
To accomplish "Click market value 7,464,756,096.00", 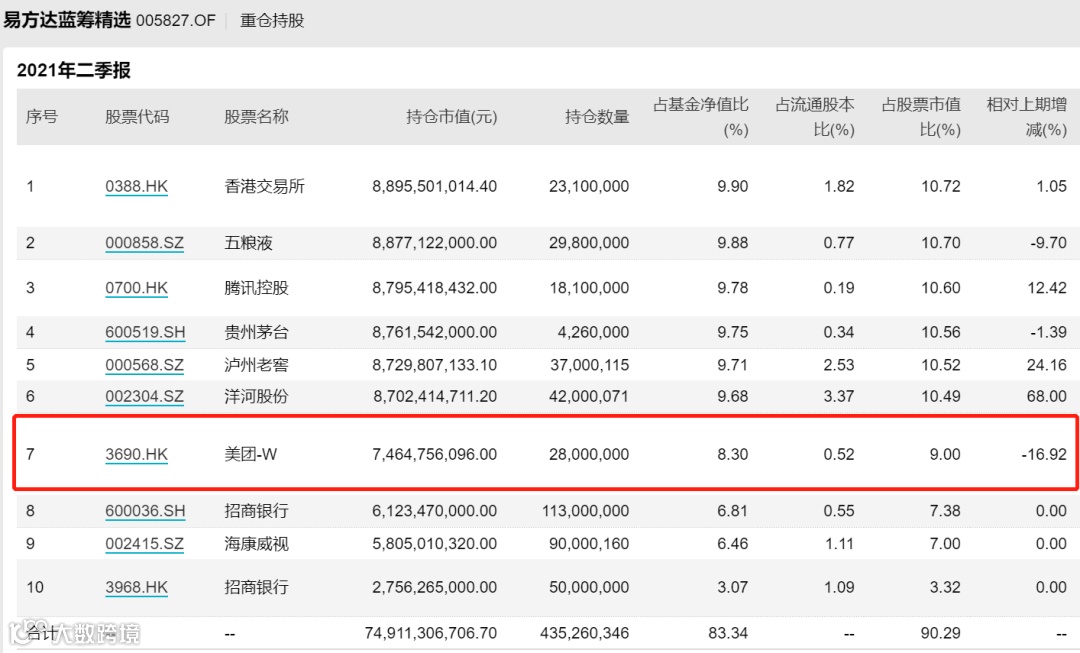I will coord(435,454).
